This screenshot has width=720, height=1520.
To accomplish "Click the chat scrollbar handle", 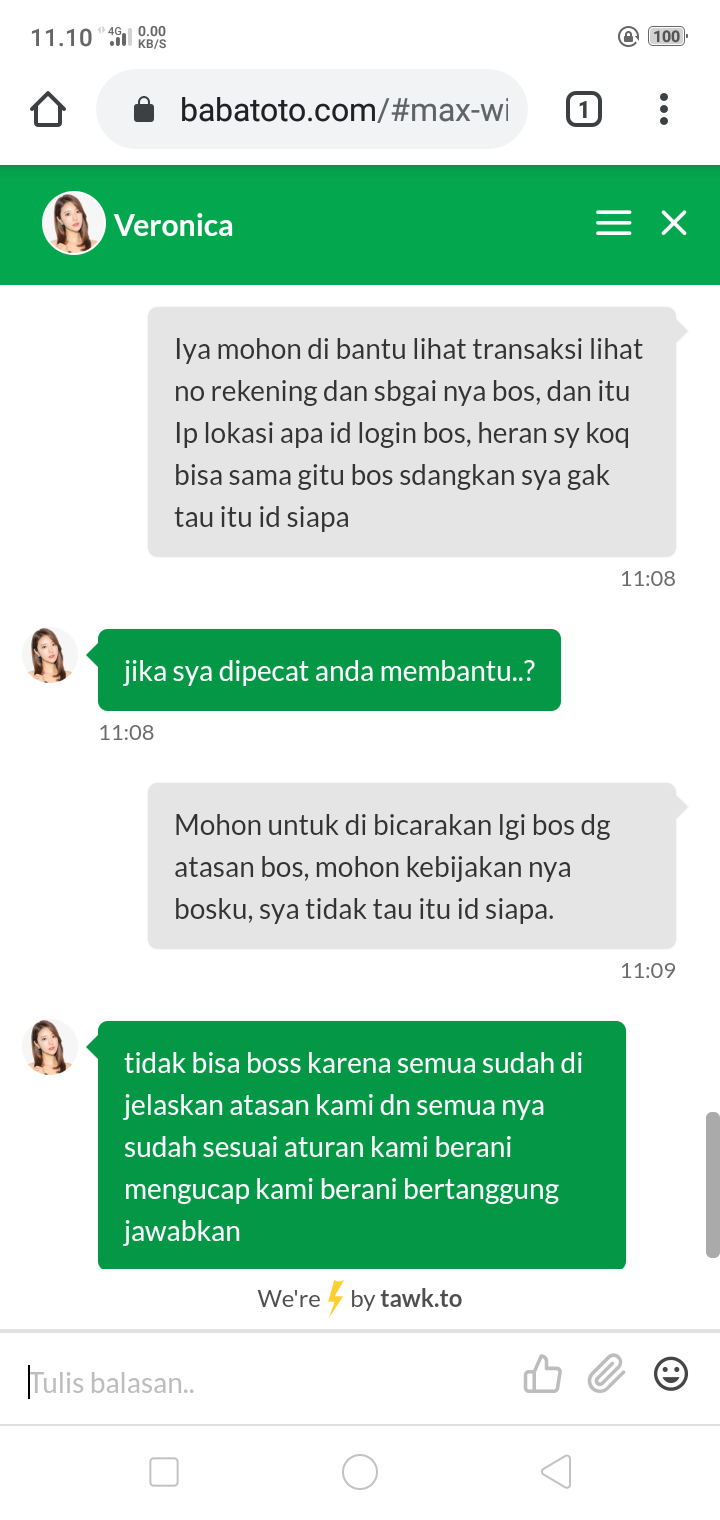I will pyautogui.click(x=713, y=1184).
